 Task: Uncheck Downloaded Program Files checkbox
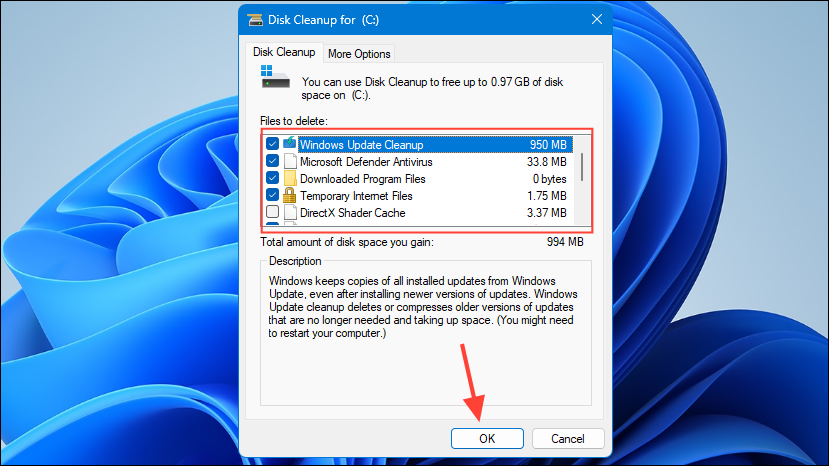(272, 178)
